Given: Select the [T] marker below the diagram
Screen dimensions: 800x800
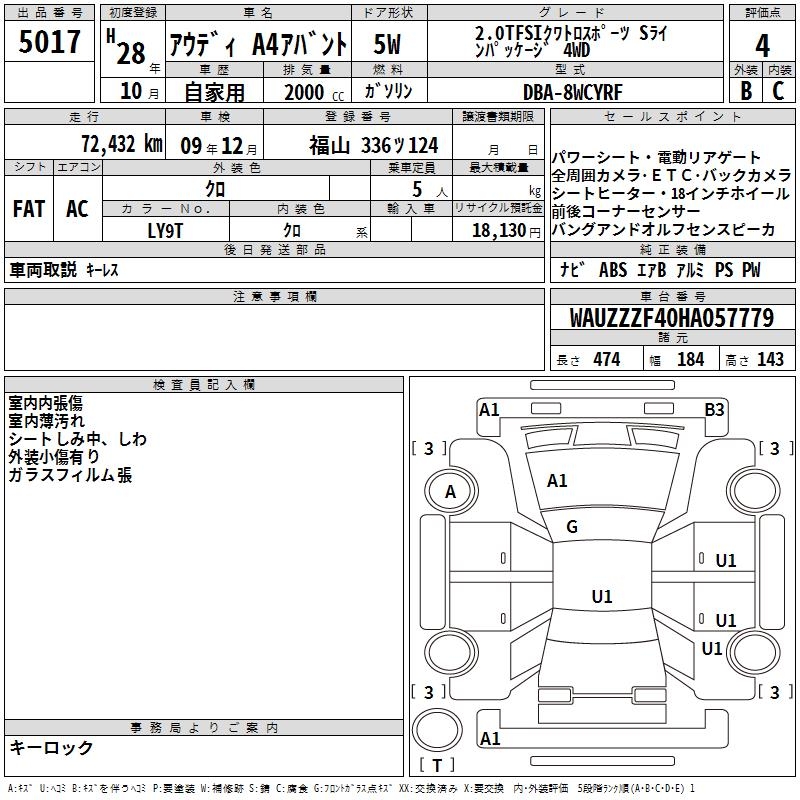Looking at the screenshot, I should (436, 766).
